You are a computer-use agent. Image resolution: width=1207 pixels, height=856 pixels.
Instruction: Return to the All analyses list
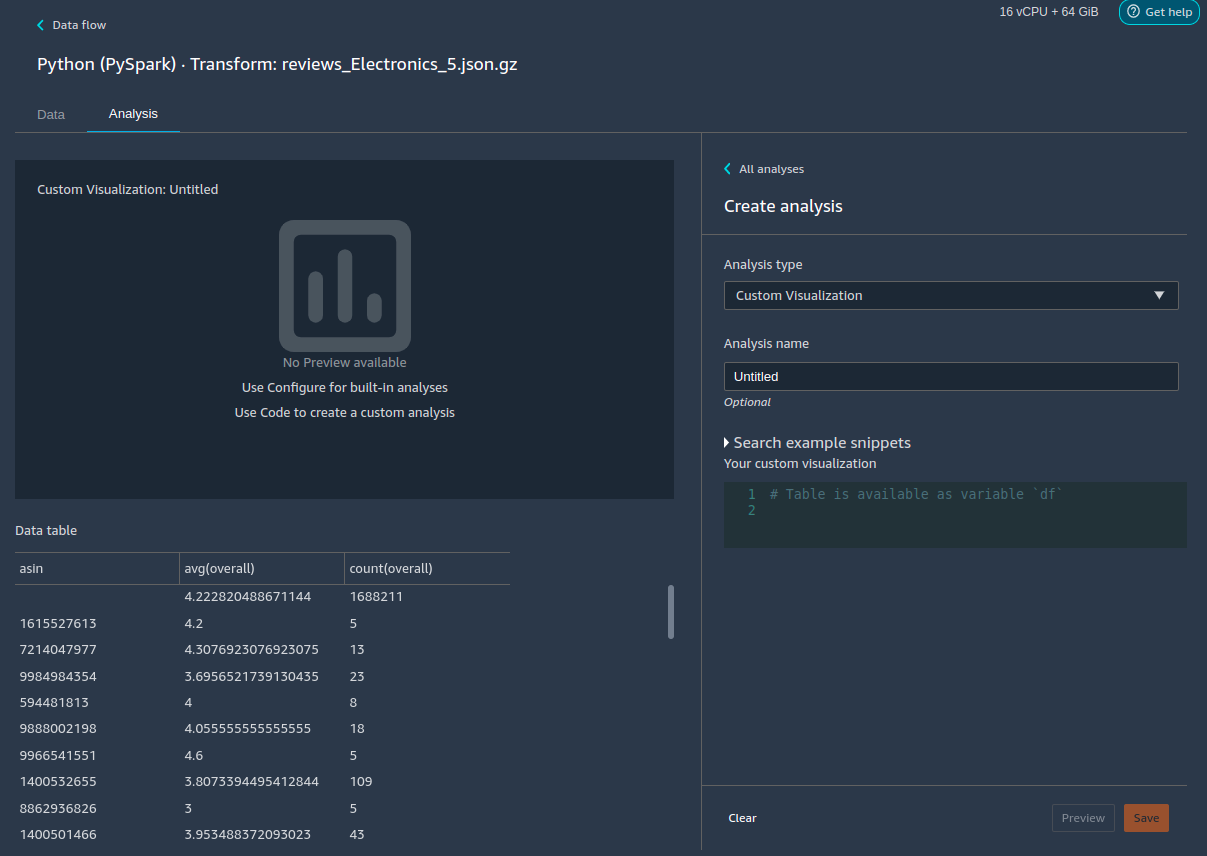(x=772, y=168)
